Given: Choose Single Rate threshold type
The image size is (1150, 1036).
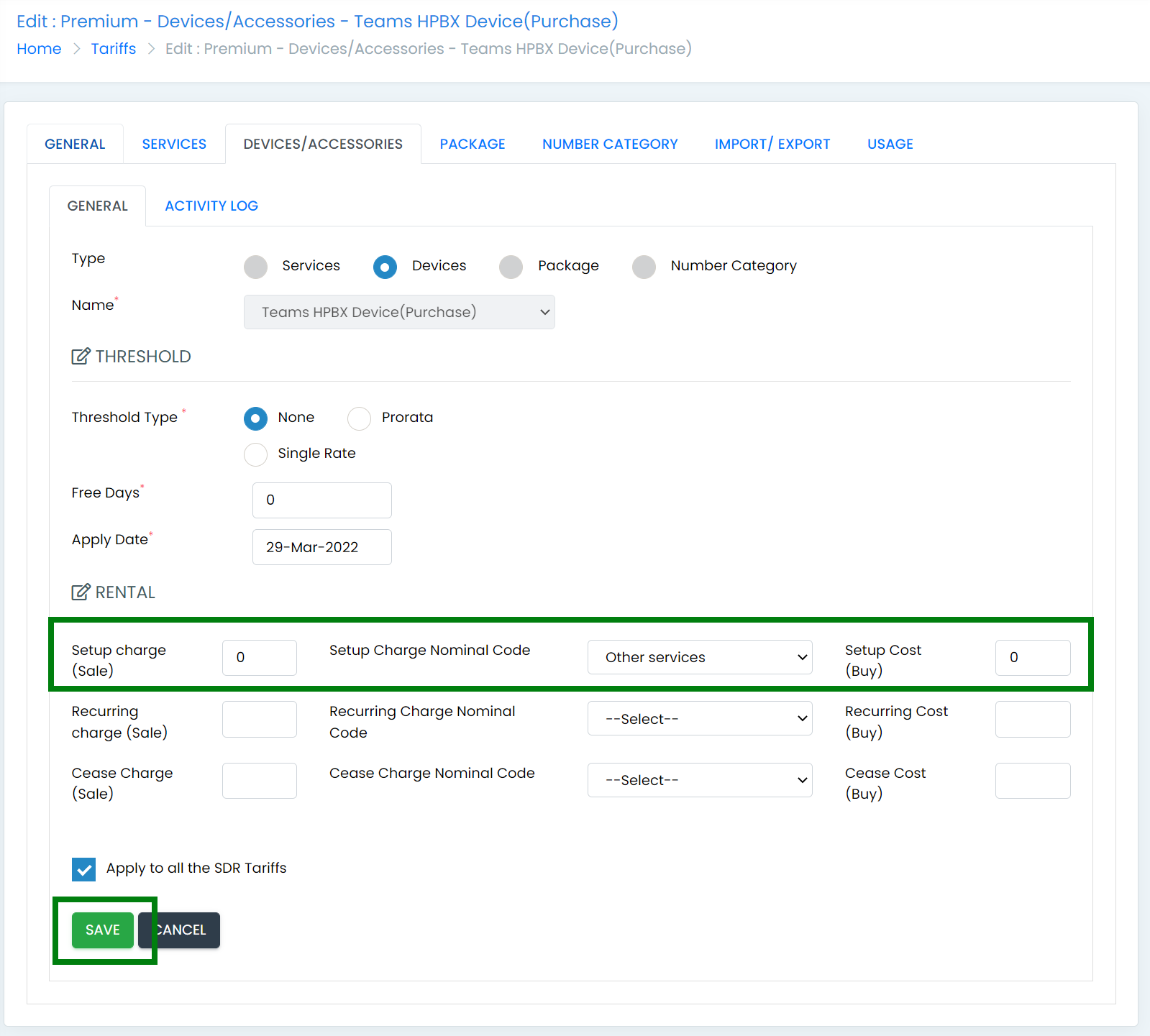Looking at the screenshot, I should (x=255, y=454).
